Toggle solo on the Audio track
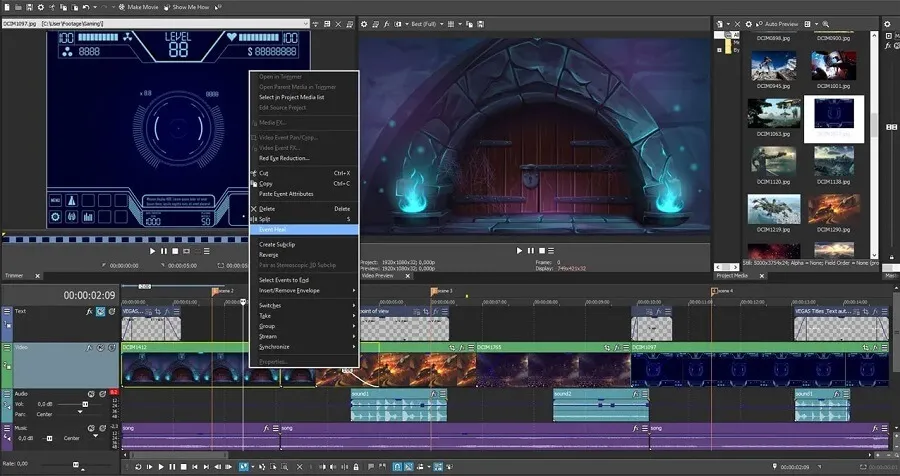Viewport: 900px width, 476px height. [102, 394]
